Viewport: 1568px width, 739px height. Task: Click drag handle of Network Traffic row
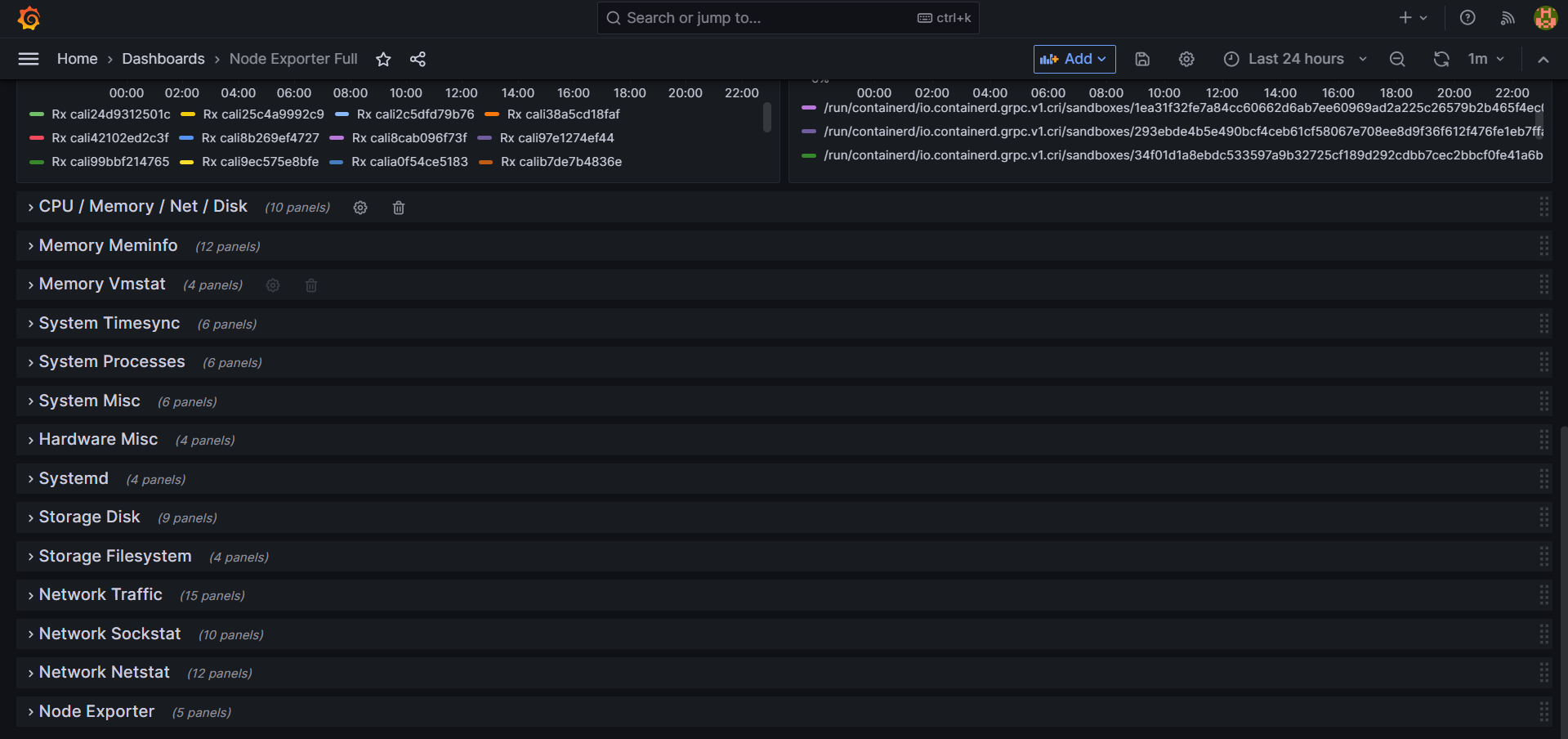pos(1543,594)
